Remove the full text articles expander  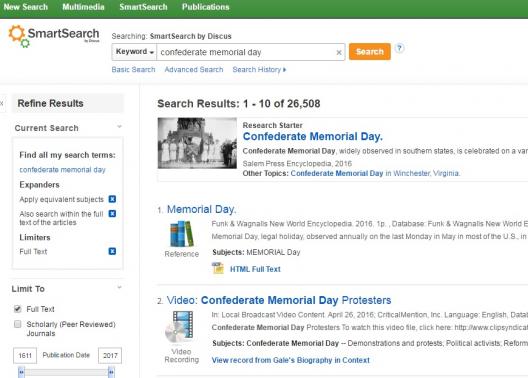112,214
